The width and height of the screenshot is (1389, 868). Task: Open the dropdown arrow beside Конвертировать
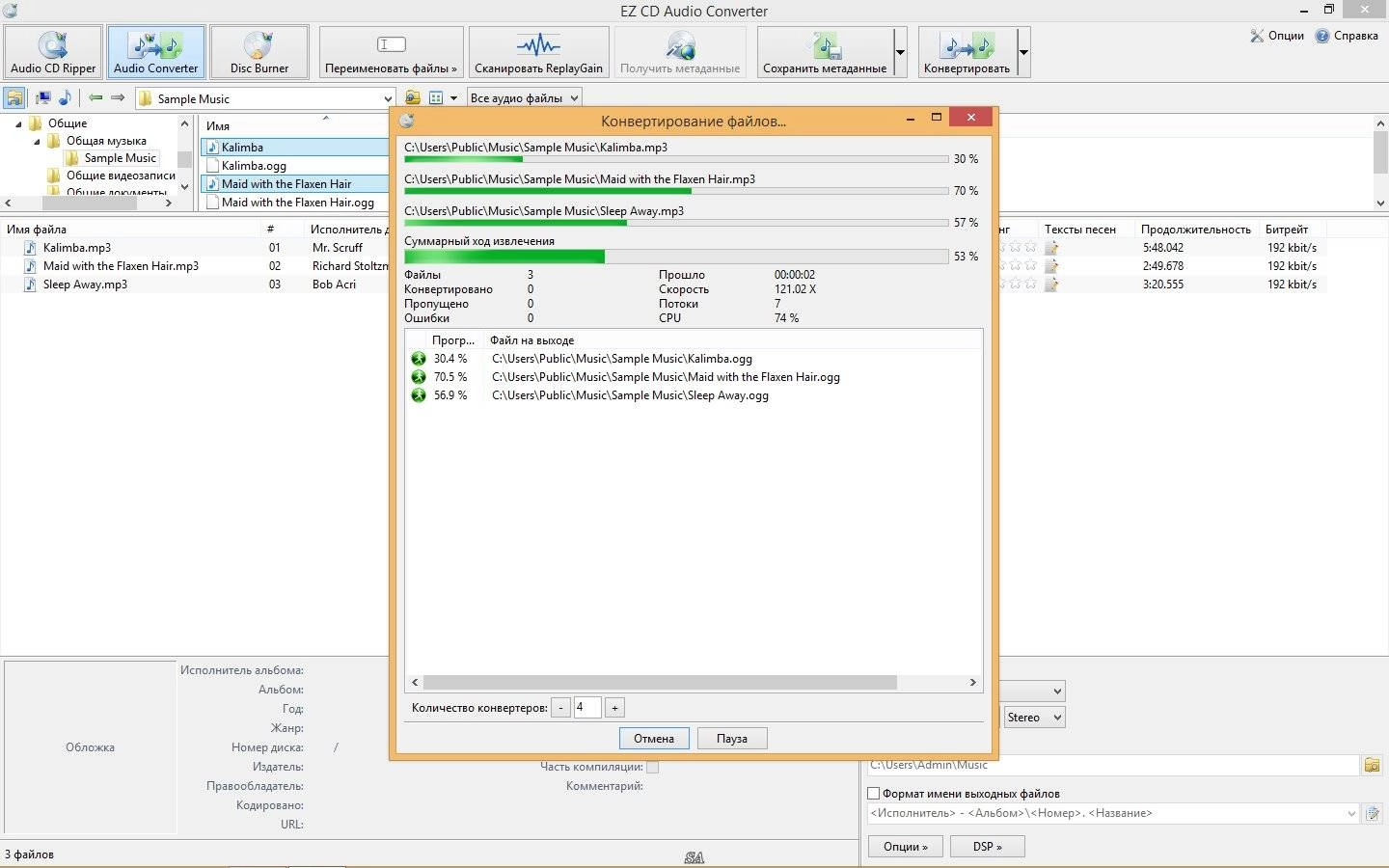pos(1023,52)
